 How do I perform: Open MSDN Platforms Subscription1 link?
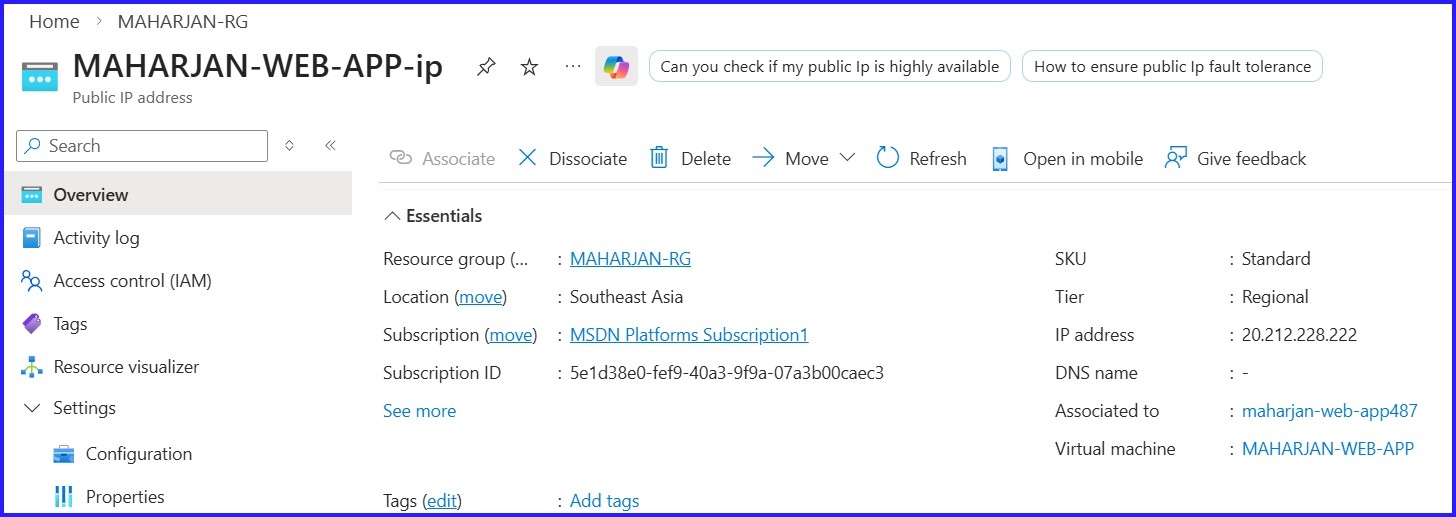[x=689, y=335]
